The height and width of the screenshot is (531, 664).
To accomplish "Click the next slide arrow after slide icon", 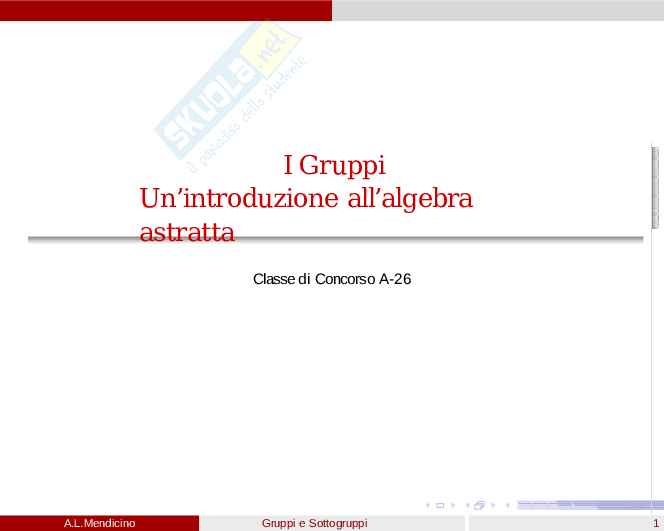I will point(452,506).
